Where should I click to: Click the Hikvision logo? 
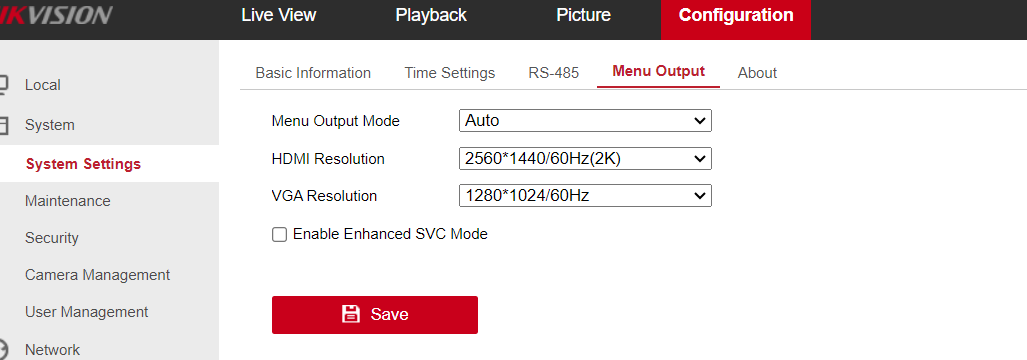(x=56, y=15)
